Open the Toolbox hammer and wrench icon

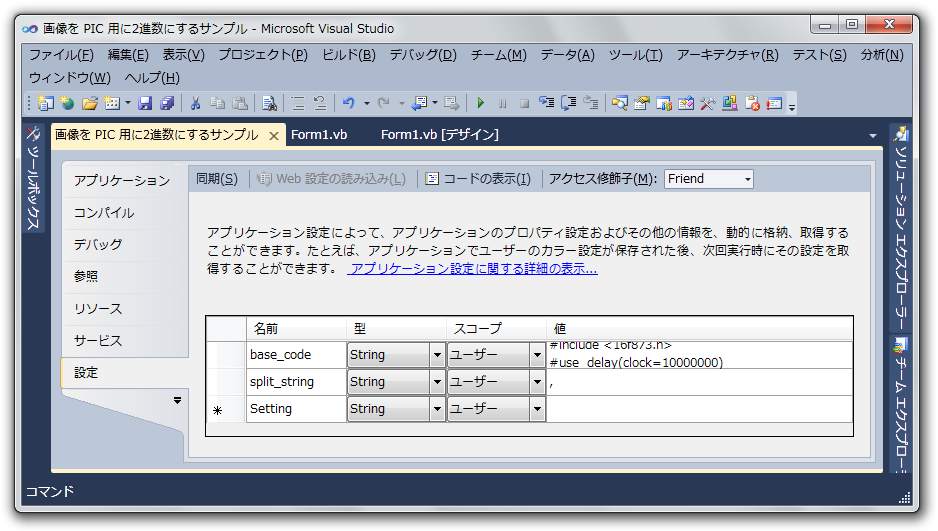click(708, 103)
